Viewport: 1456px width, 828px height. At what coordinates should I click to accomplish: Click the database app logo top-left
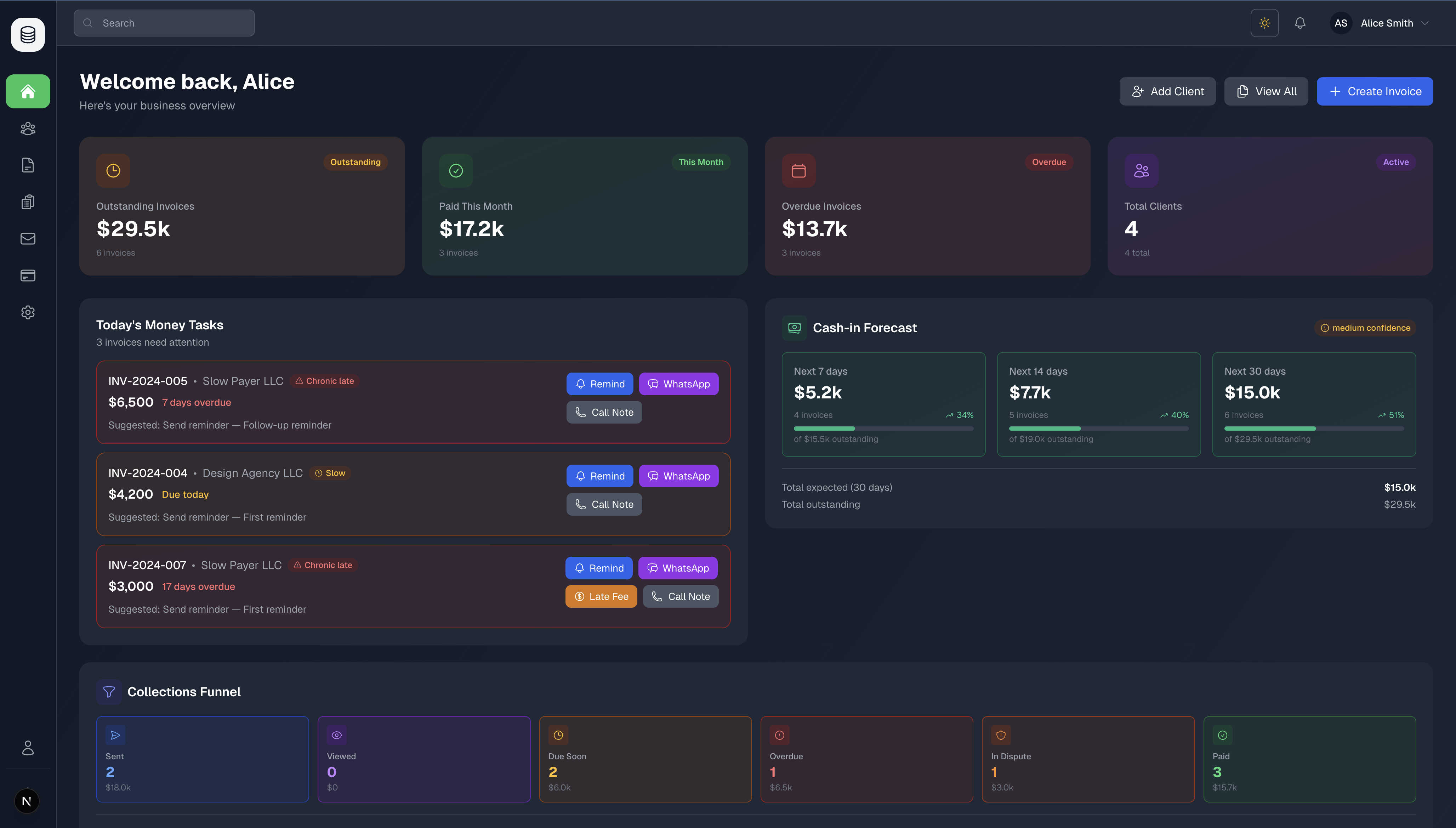pyautogui.click(x=27, y=34)
